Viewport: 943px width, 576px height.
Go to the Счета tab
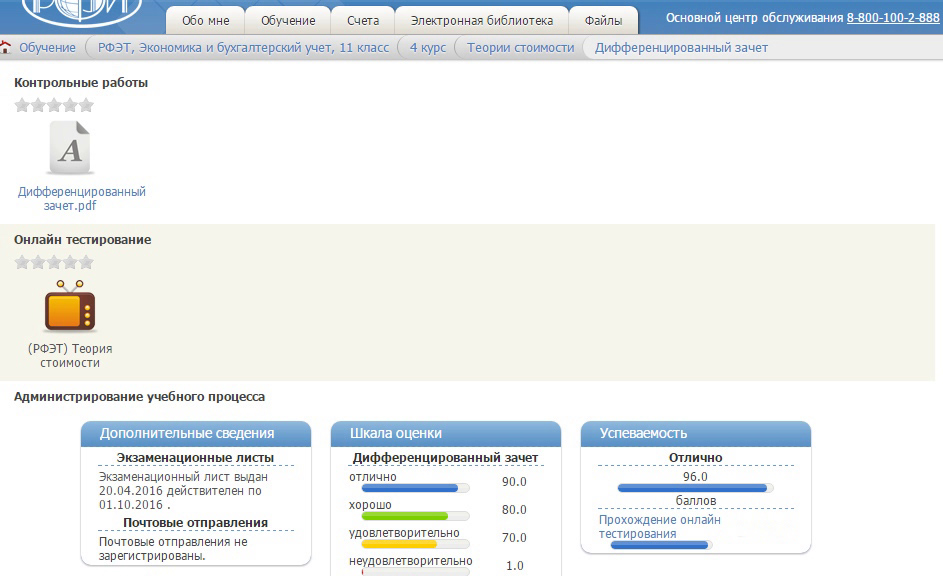[x=363, y=20]
